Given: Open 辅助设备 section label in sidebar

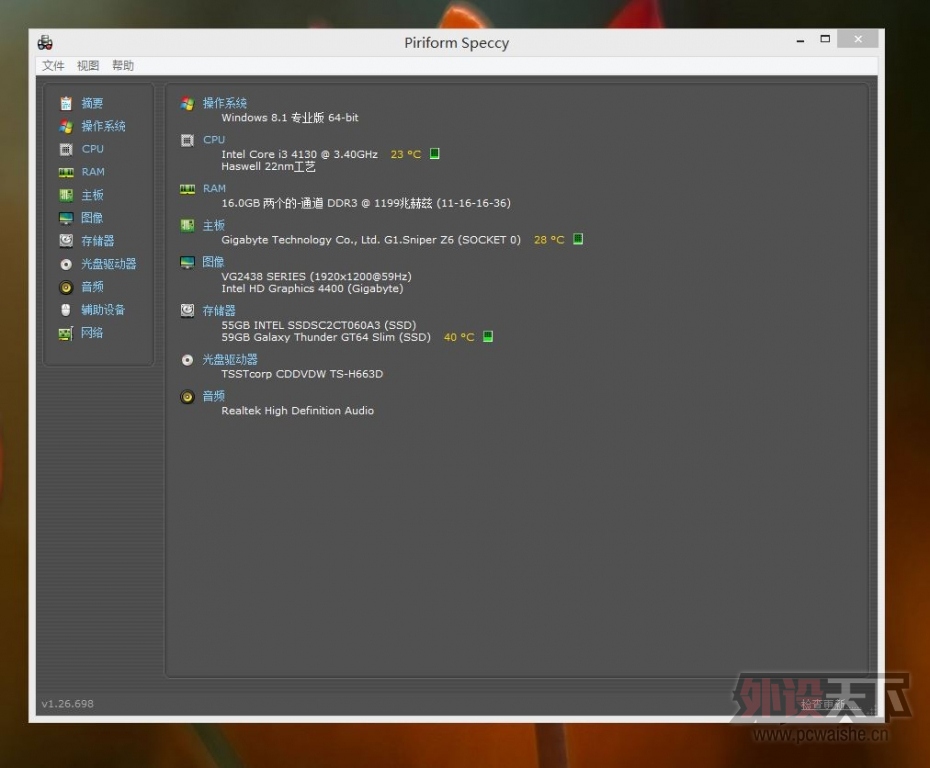Looking at the screenshot, I should click(x=103, y=310).
